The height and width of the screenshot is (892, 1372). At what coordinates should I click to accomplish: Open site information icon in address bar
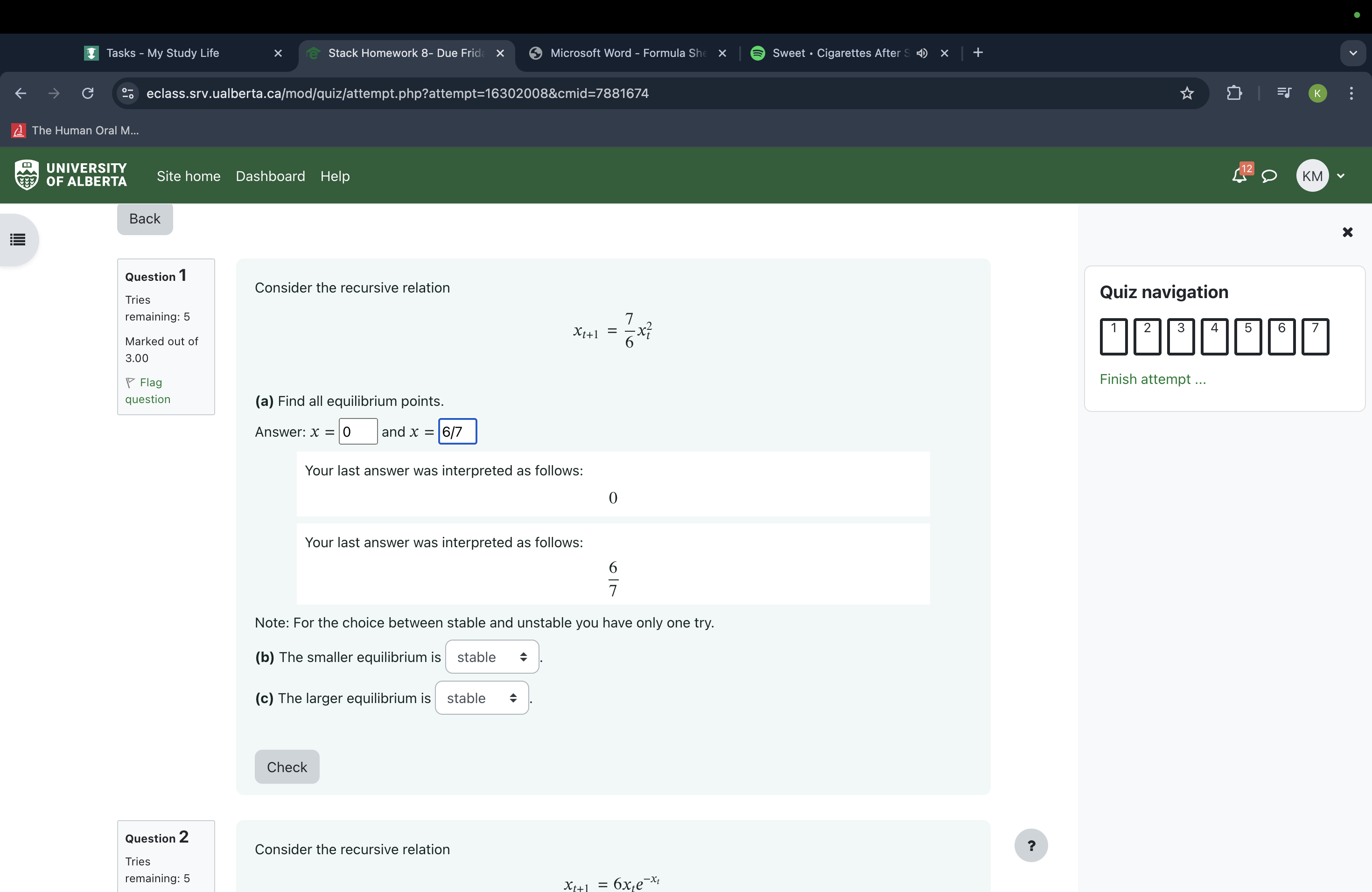point(128,93)
